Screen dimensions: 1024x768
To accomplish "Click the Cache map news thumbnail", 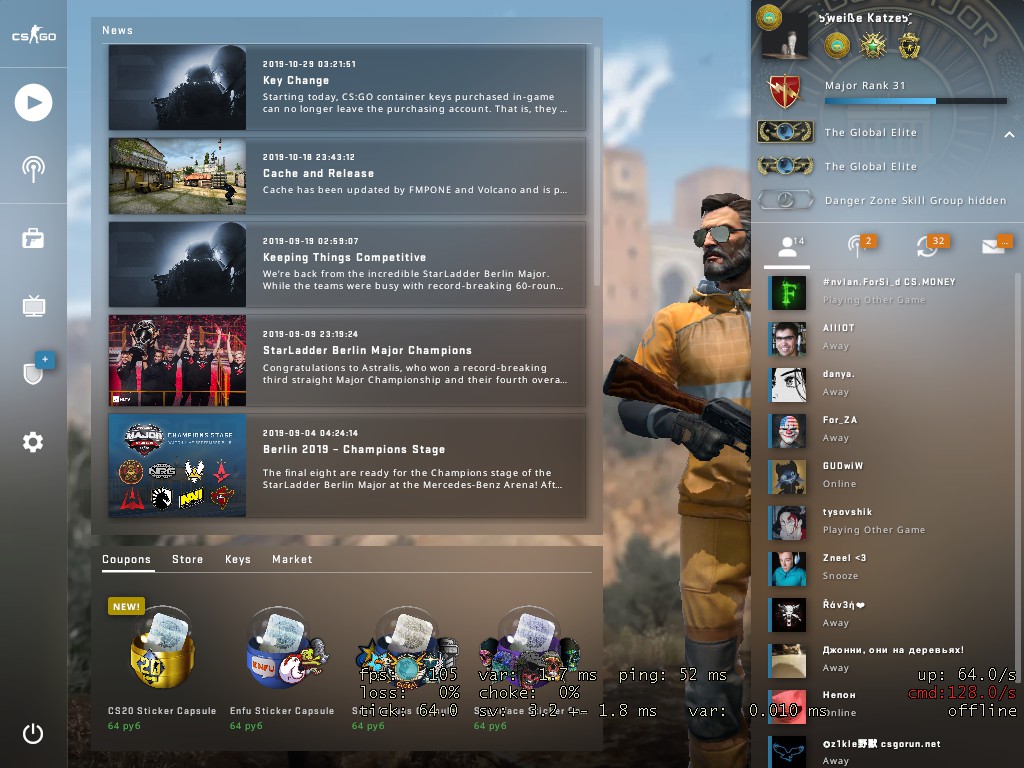I will (x=178, y=176).
